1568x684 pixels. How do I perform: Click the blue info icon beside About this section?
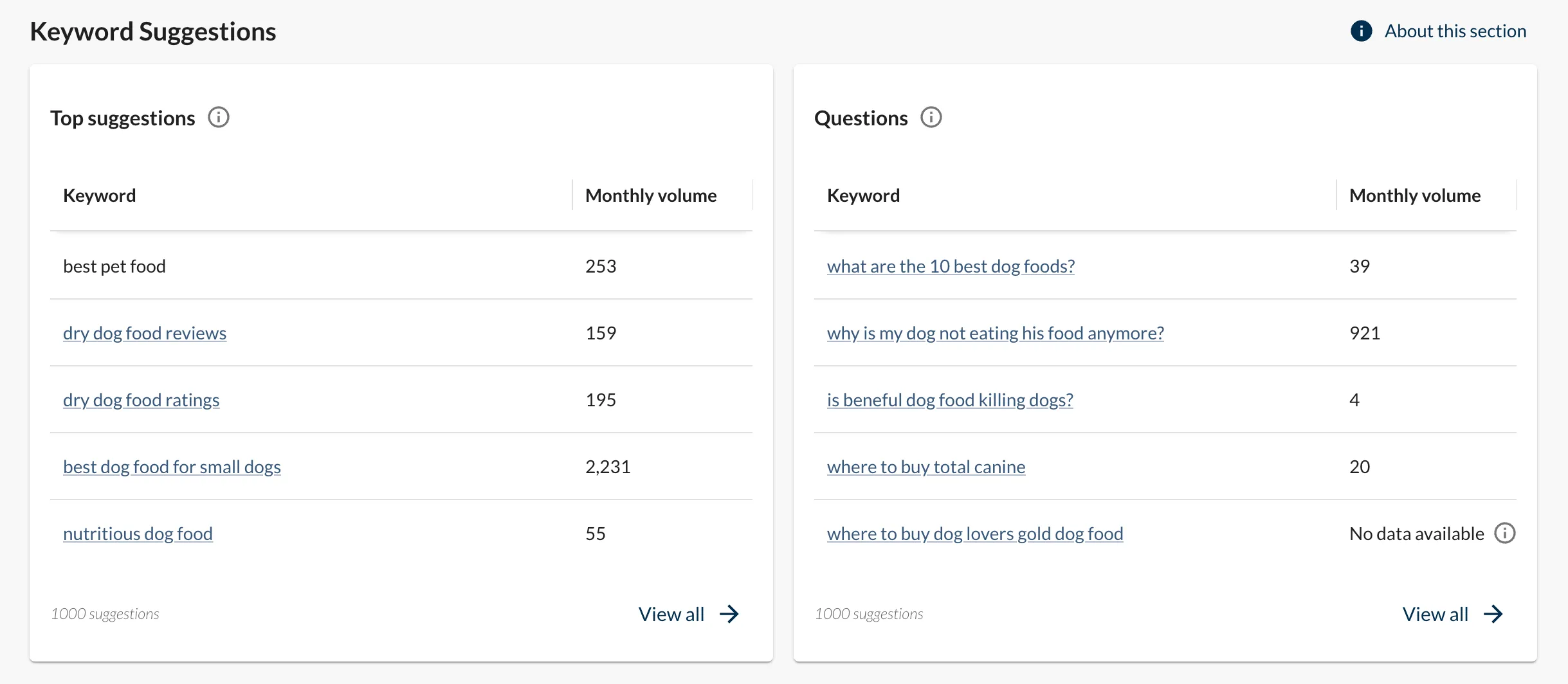(1361, 31)
